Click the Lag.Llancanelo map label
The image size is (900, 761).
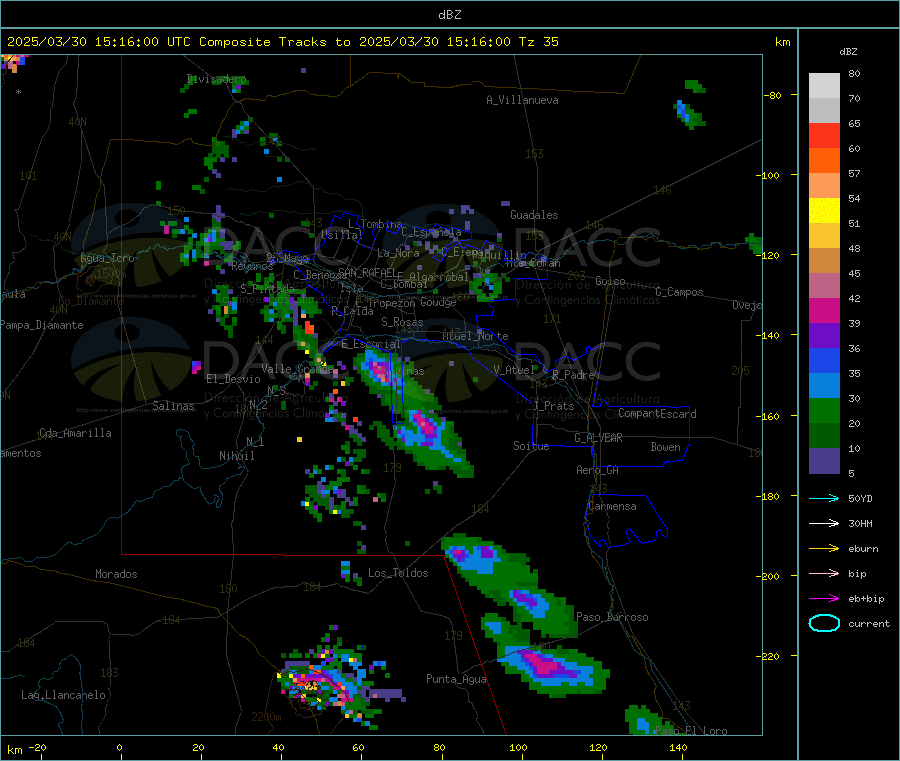point(63,695)
